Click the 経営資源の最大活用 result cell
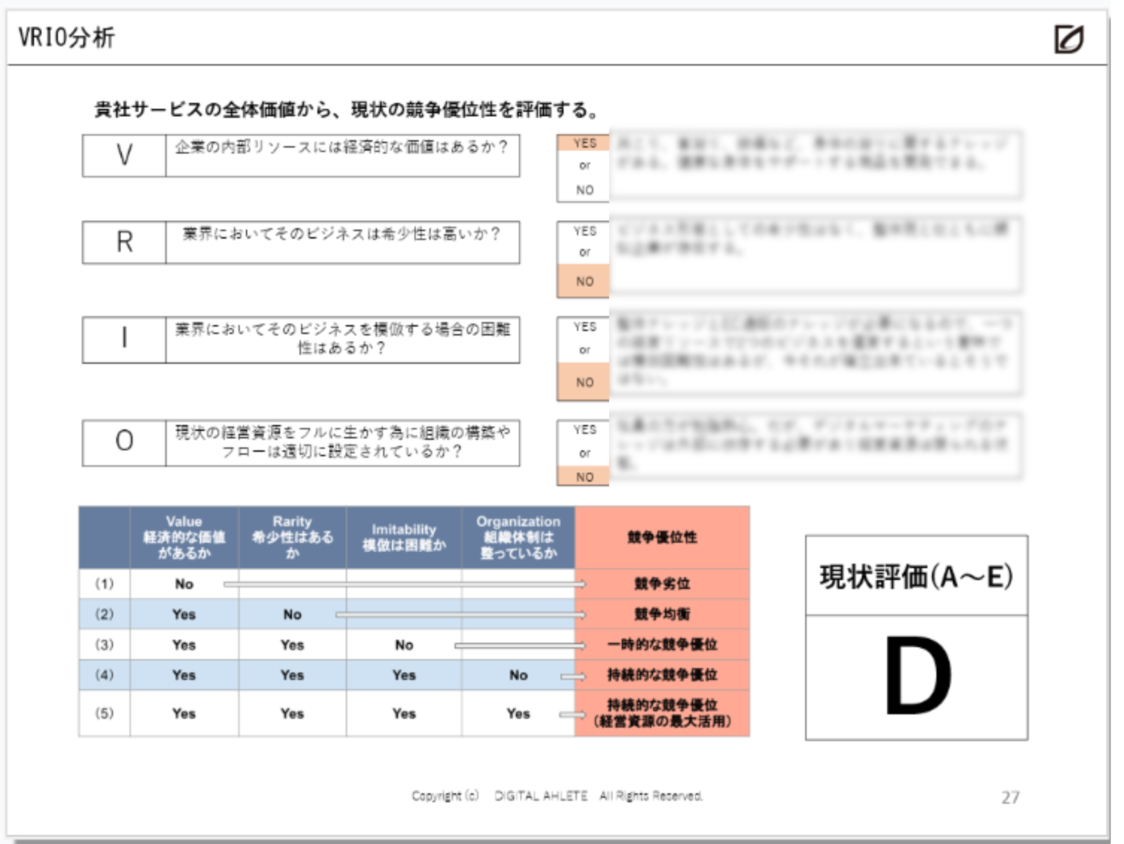 click(x=662, y=713)
